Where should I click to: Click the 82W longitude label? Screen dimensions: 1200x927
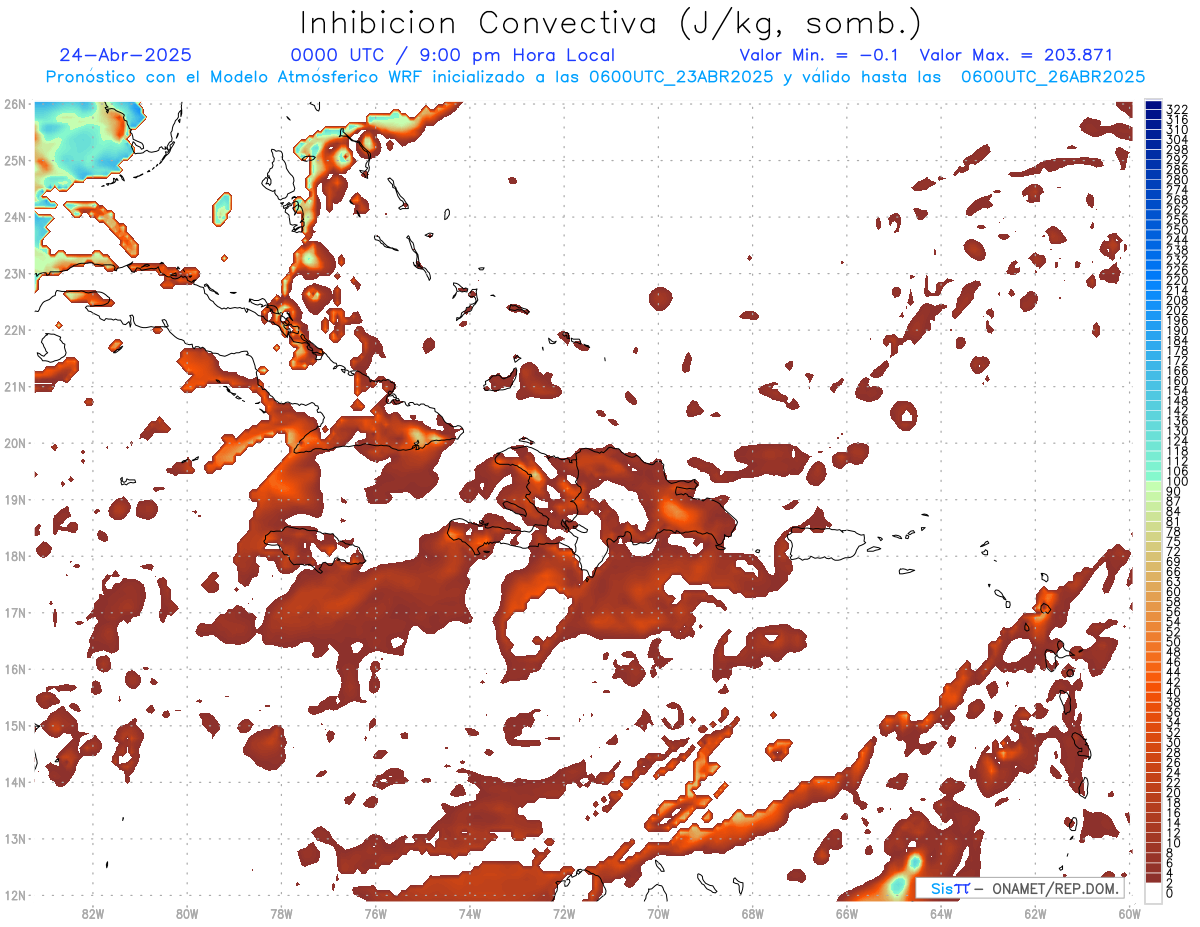pos(92,913)
